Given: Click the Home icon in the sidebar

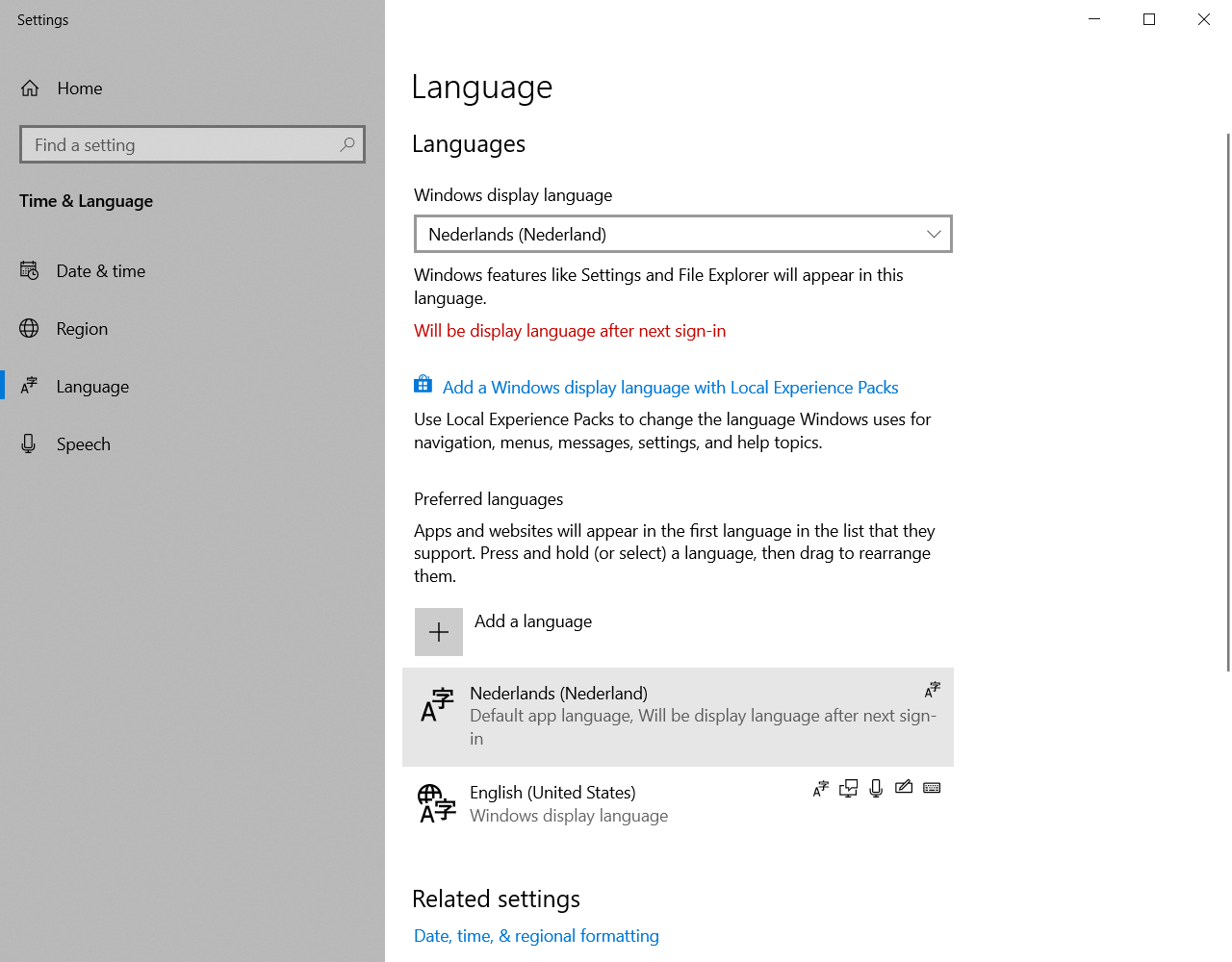Looking at the screenshot, I should point(29,88).
